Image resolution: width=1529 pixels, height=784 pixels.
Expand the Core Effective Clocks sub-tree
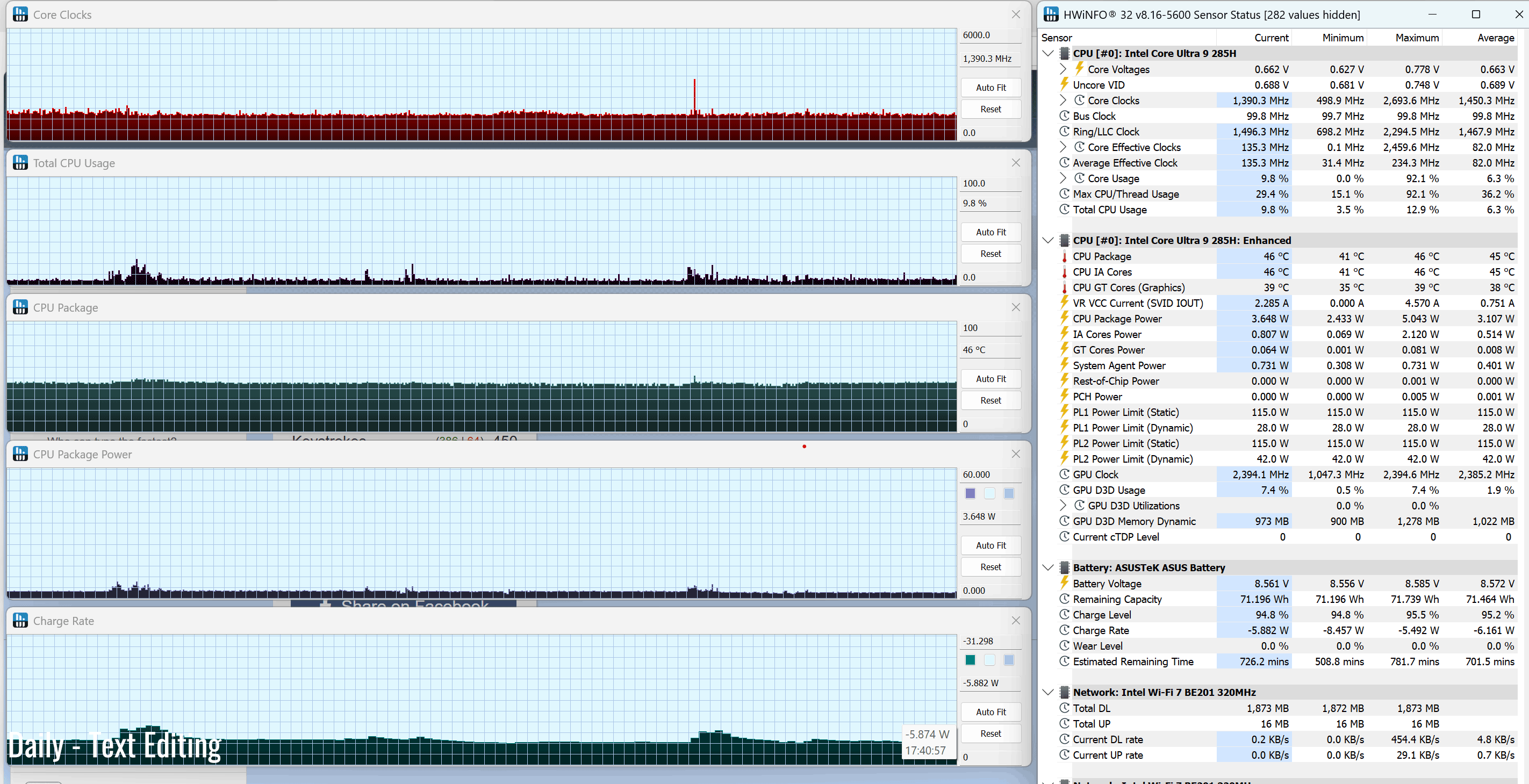1064,147
